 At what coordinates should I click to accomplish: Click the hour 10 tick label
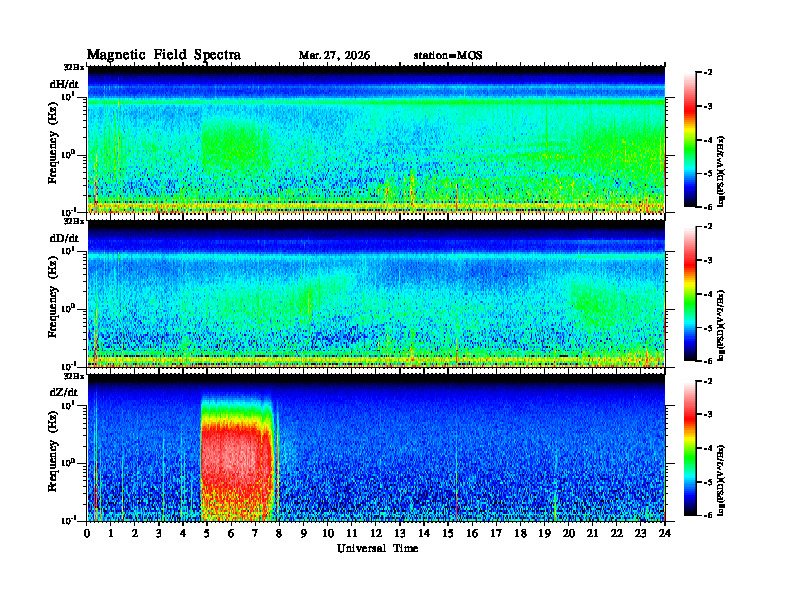[328, 534]
